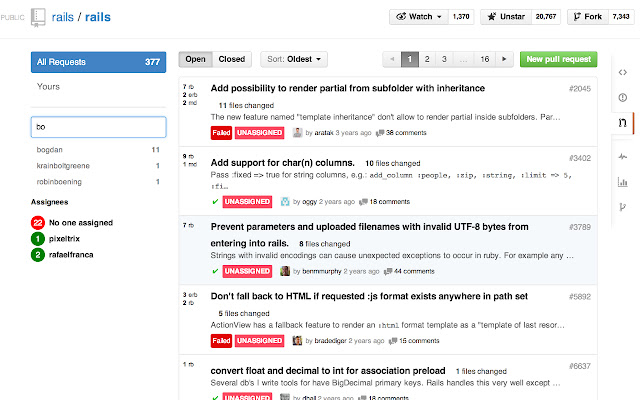640x400 pixels.
Task: Click the red No one assigned badge
Action: 38,223
